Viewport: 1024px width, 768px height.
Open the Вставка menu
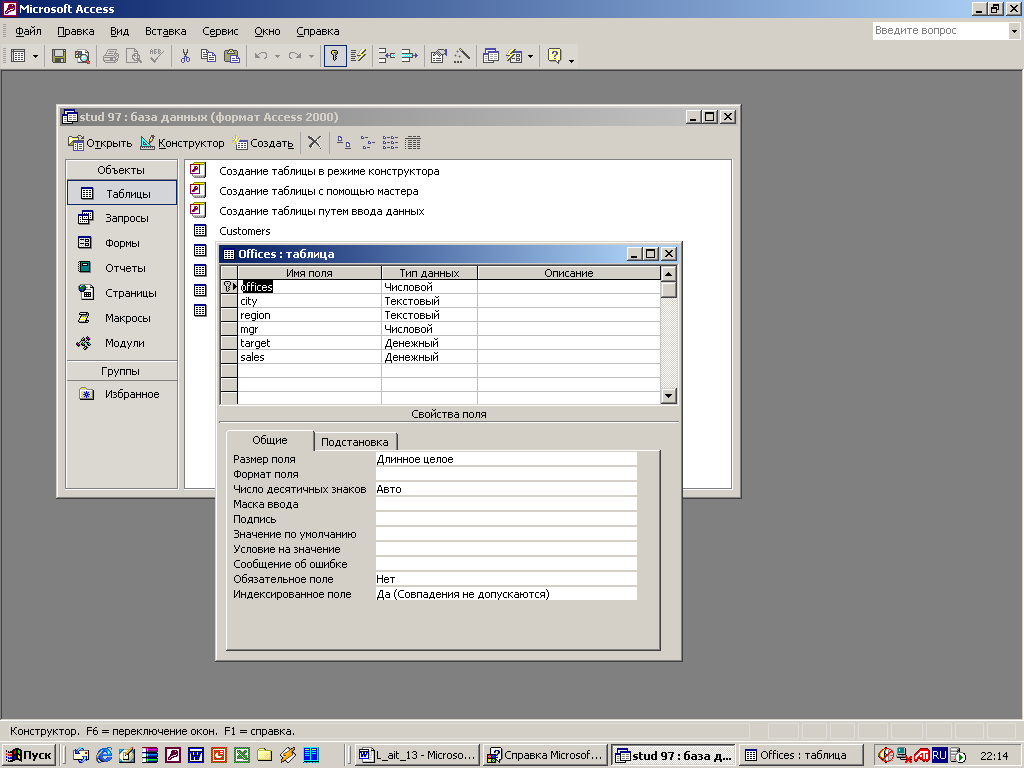[165, 31]
